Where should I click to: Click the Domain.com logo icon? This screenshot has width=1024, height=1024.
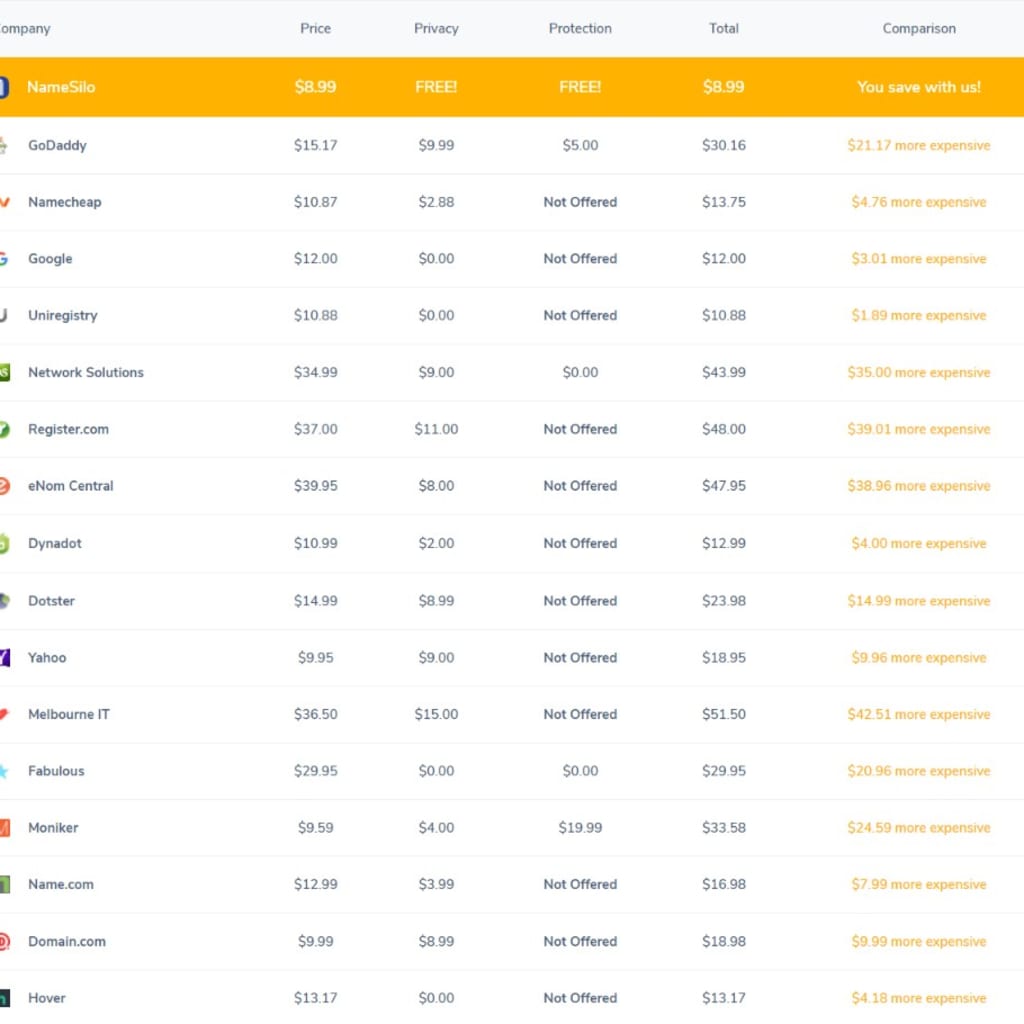click(4, 941)
